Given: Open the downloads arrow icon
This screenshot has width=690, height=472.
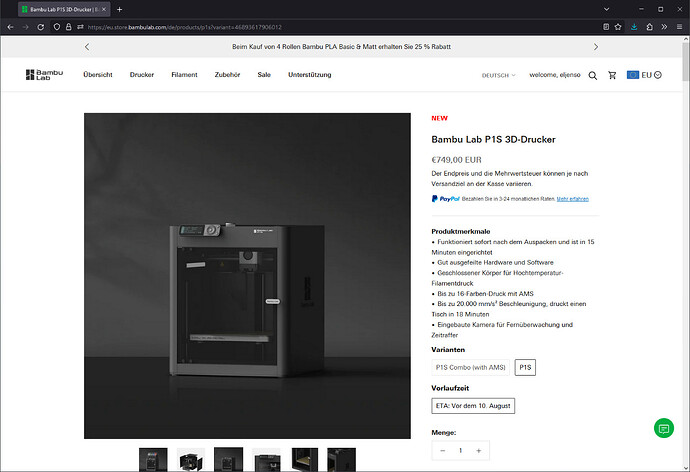Looking at the screenshot, I should tap(634, 27).
